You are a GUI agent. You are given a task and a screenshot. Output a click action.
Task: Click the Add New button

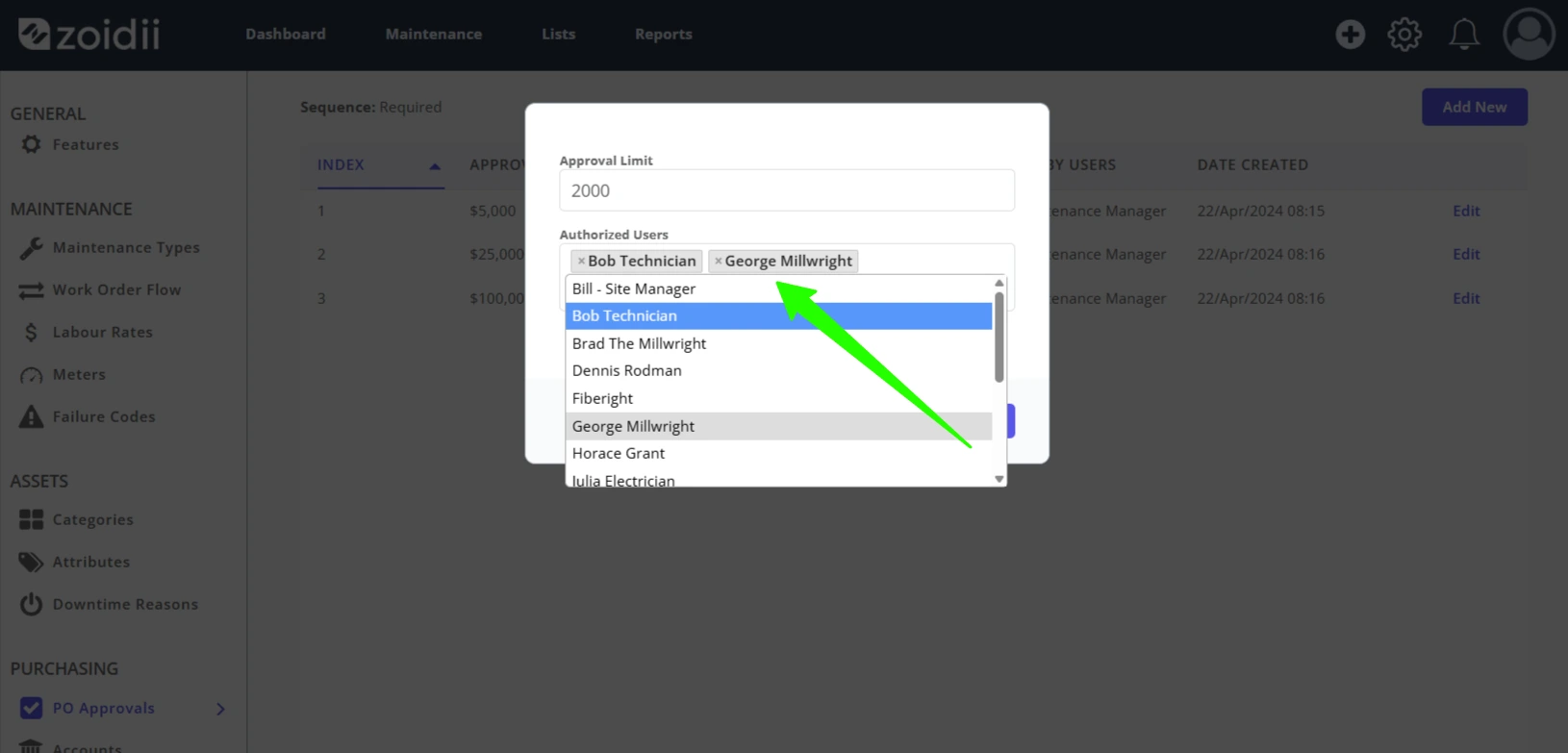(1474, 107)
